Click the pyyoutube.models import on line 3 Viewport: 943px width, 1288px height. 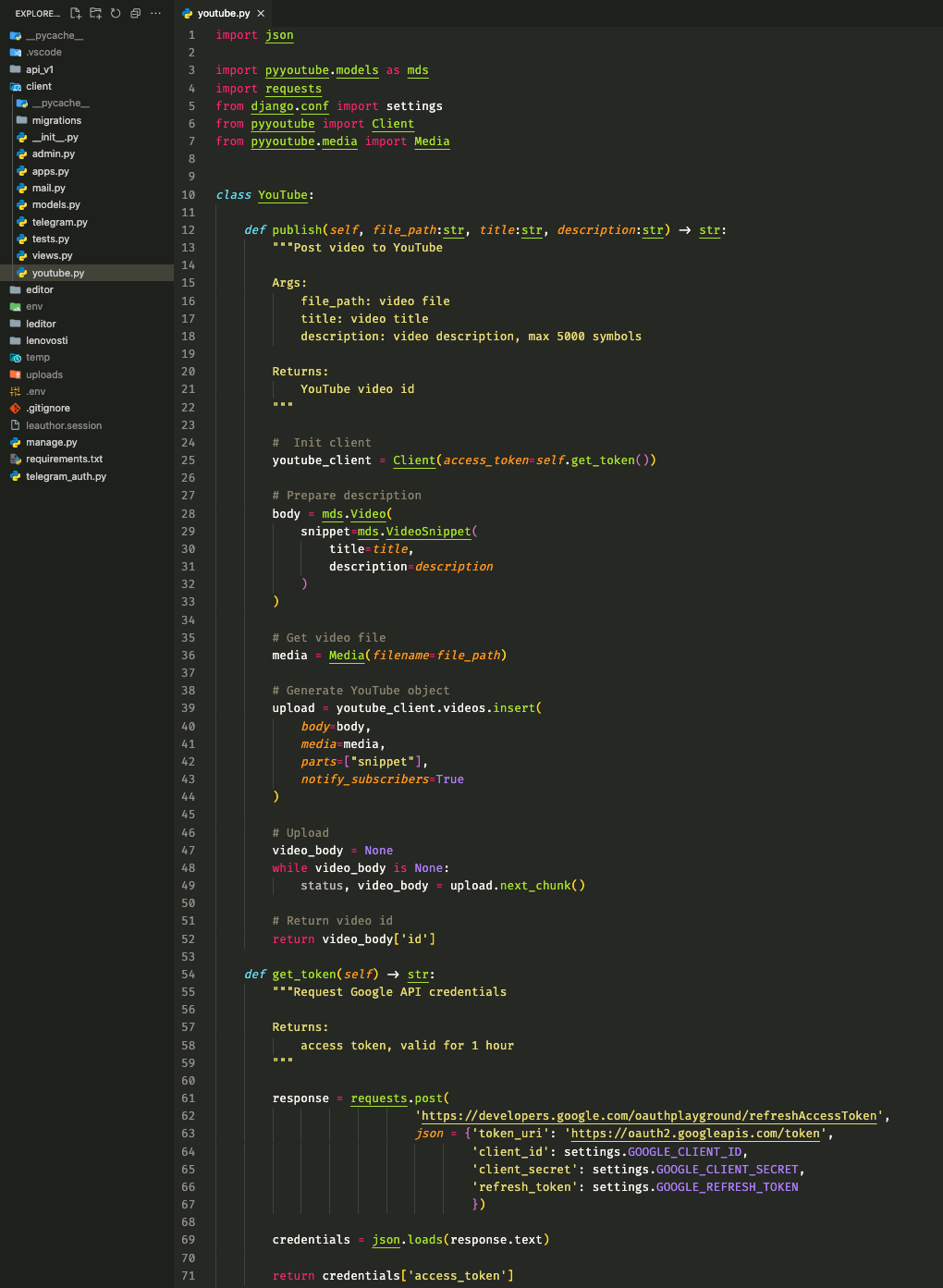(x=322, y=70)
